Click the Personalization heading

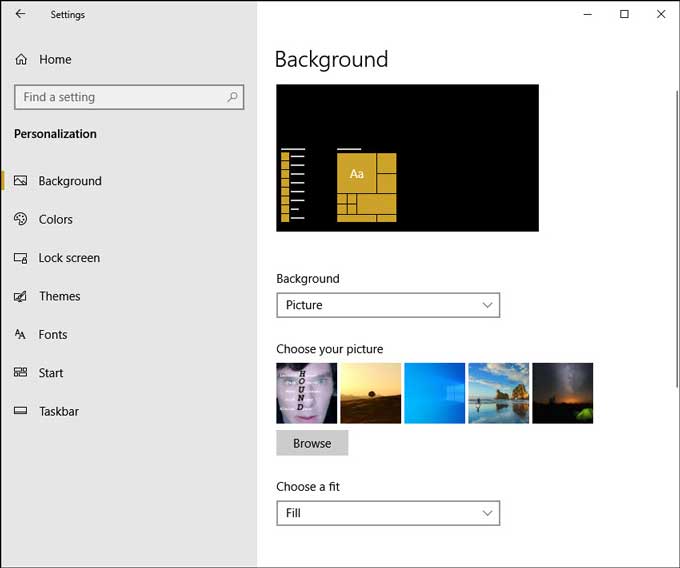55,134
